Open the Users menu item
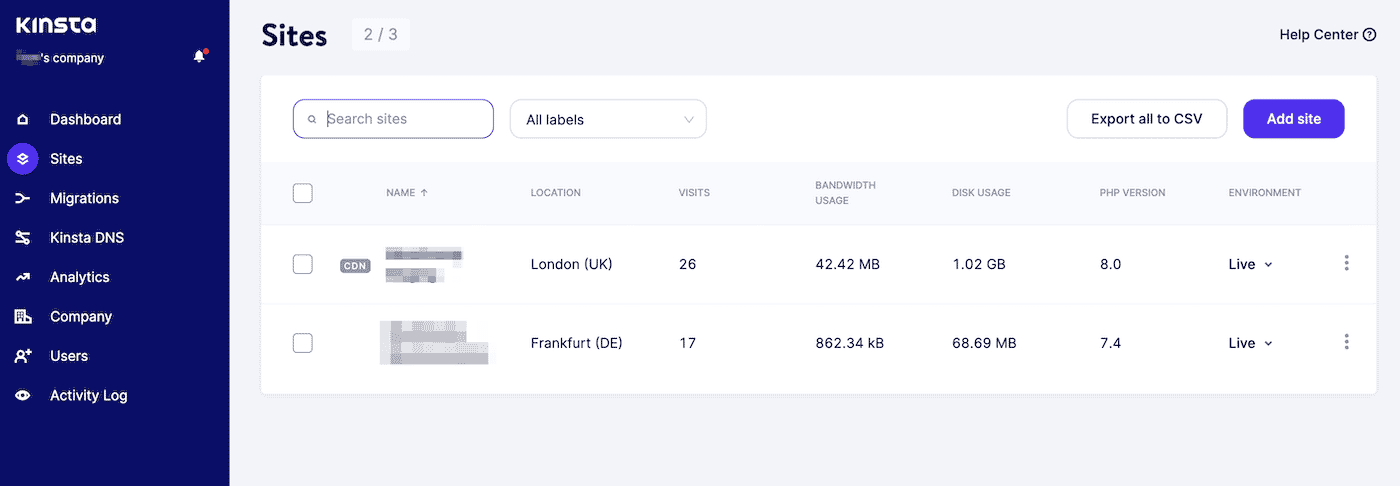Viewport: 1400px width, 486px height. tap(69, 356)
